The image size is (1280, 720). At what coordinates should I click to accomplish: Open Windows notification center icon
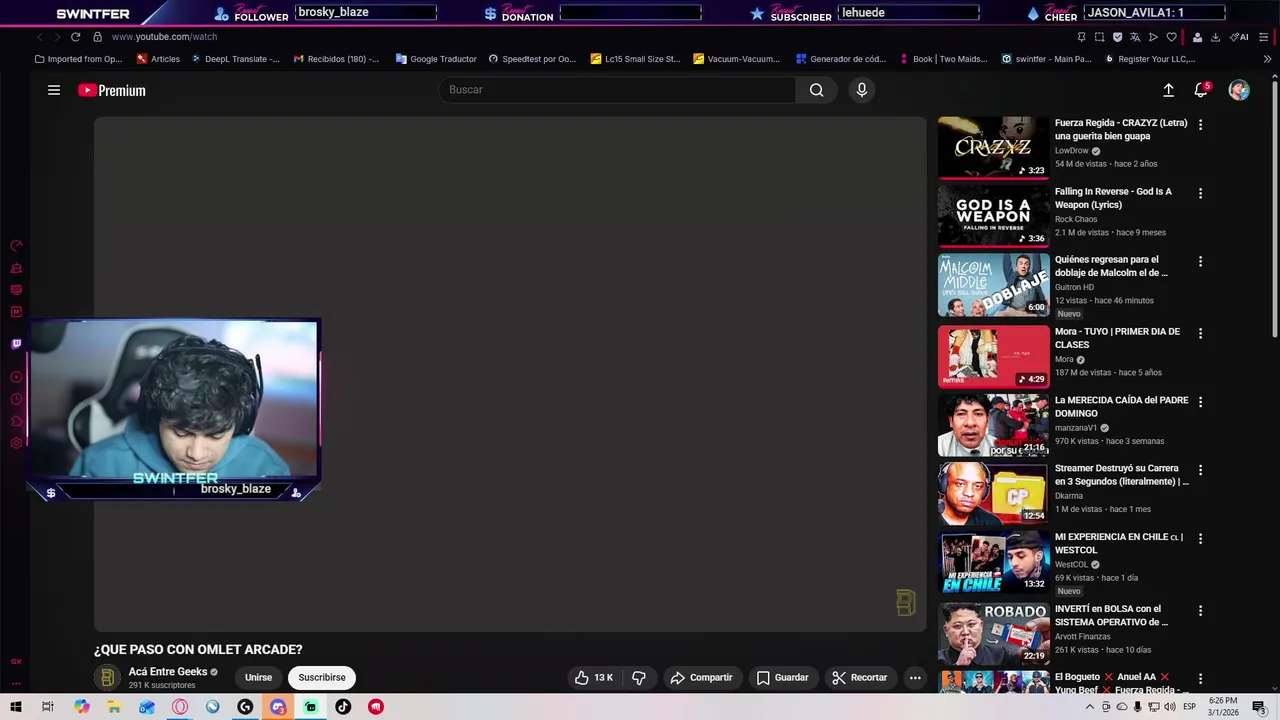click(1259, 707)
